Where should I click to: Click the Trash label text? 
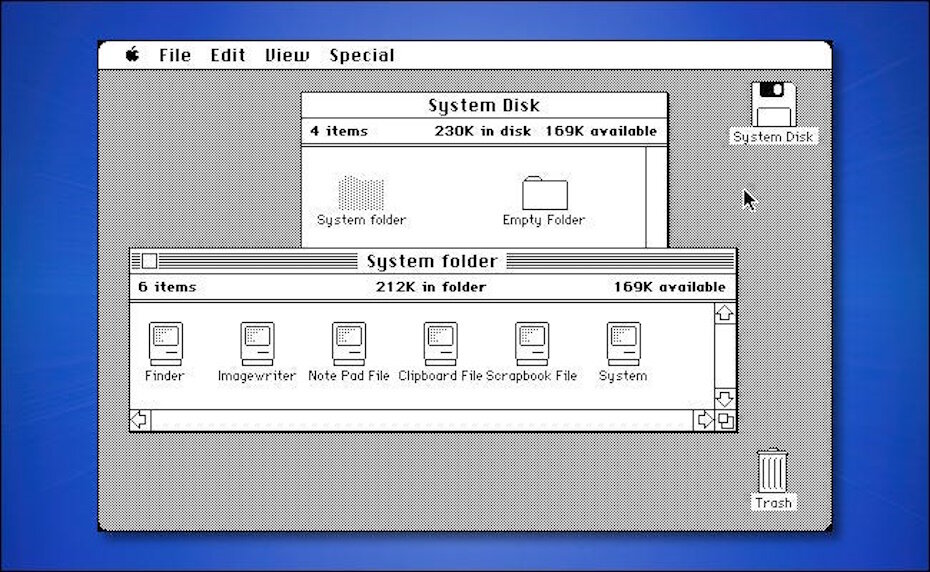[x=773, y=503]
